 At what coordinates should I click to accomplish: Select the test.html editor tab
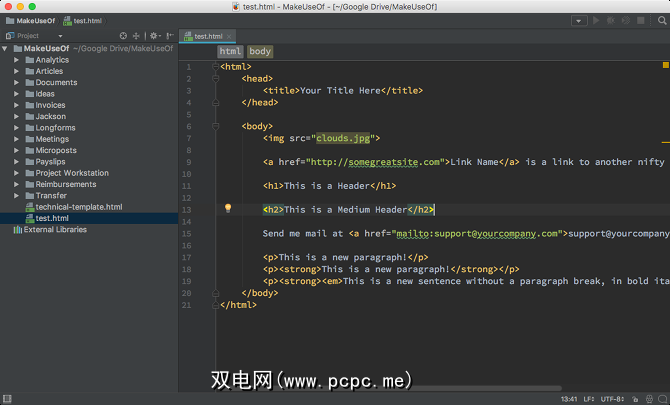point(209,35)
